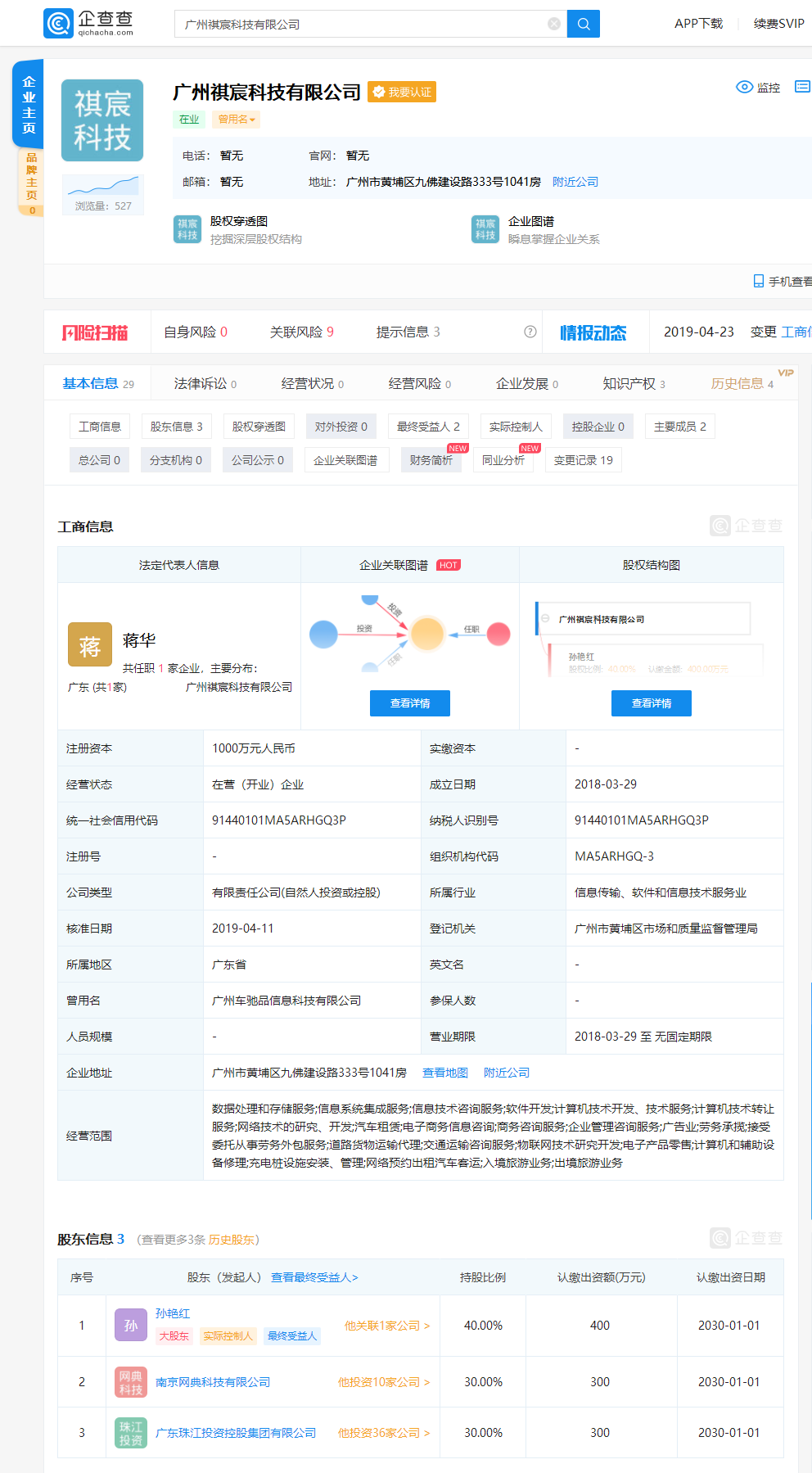
Task: Select 股东信息 3 sub-tab
Action: point(176,426)
